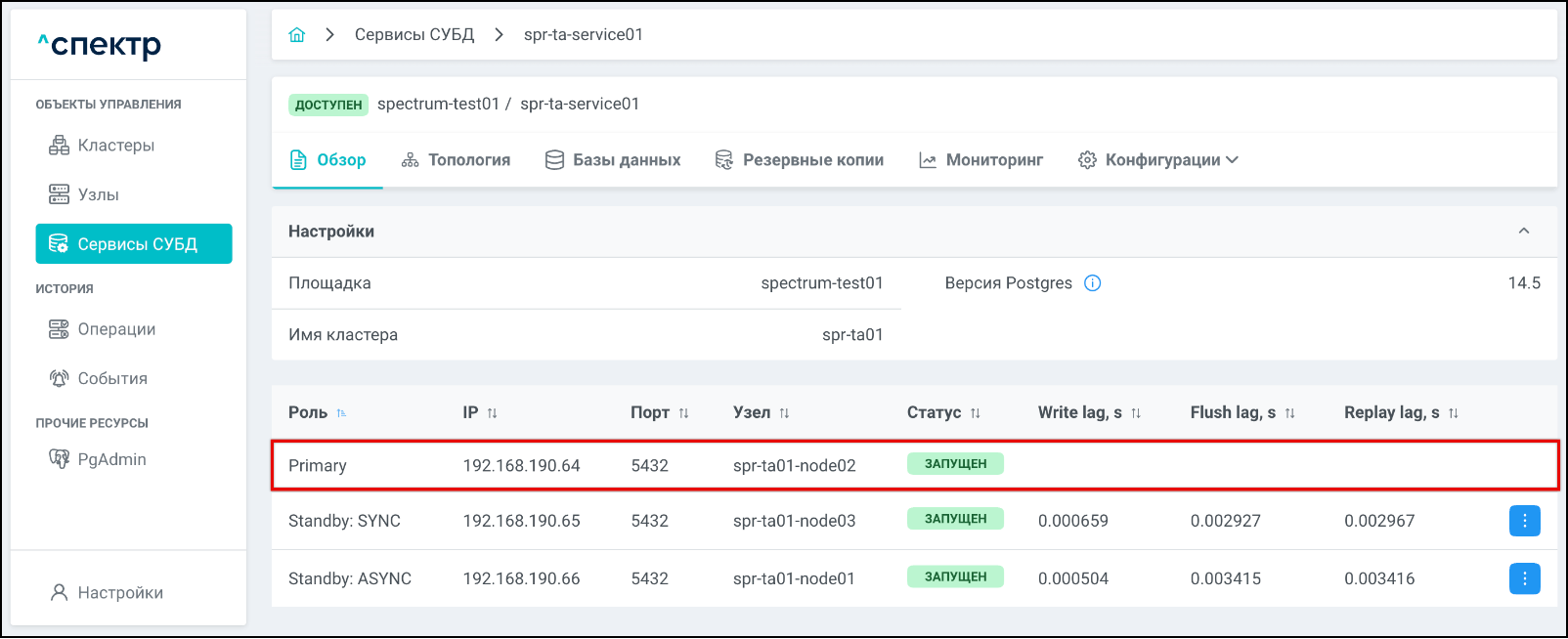Open the Мониторинг tab
Image resolution: width=1568 pixels, height=639 pixels.
[981, 160]
